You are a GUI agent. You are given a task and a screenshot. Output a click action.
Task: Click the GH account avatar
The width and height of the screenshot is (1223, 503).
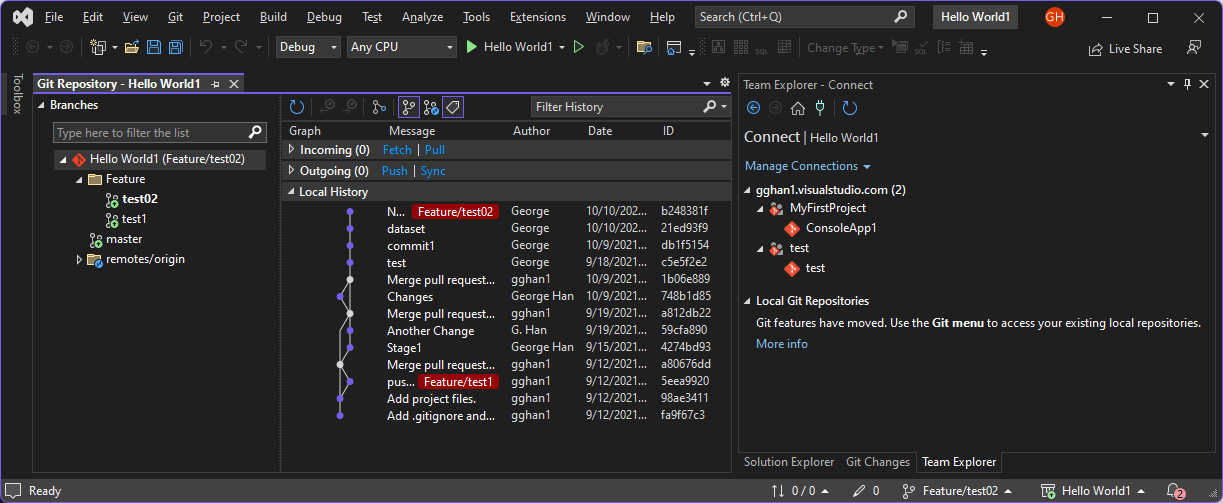(x=1054, y=17)
